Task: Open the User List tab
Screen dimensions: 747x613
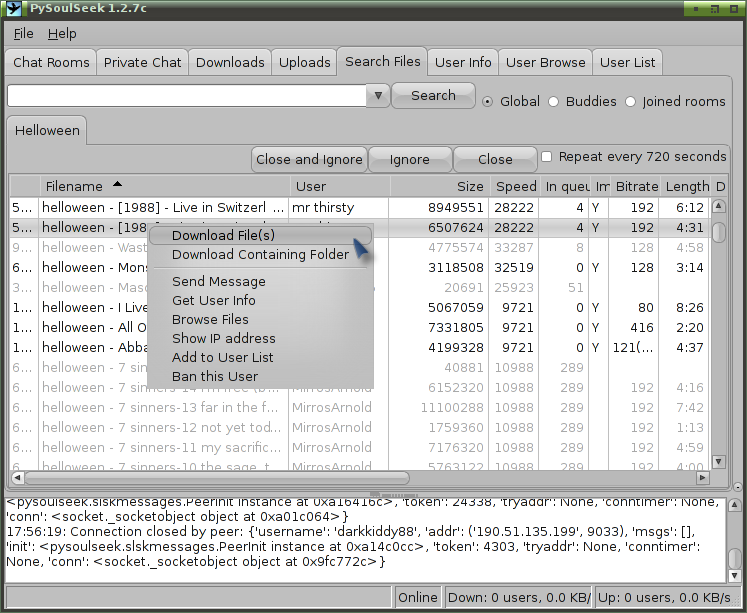Action: [x=627, y=62]
